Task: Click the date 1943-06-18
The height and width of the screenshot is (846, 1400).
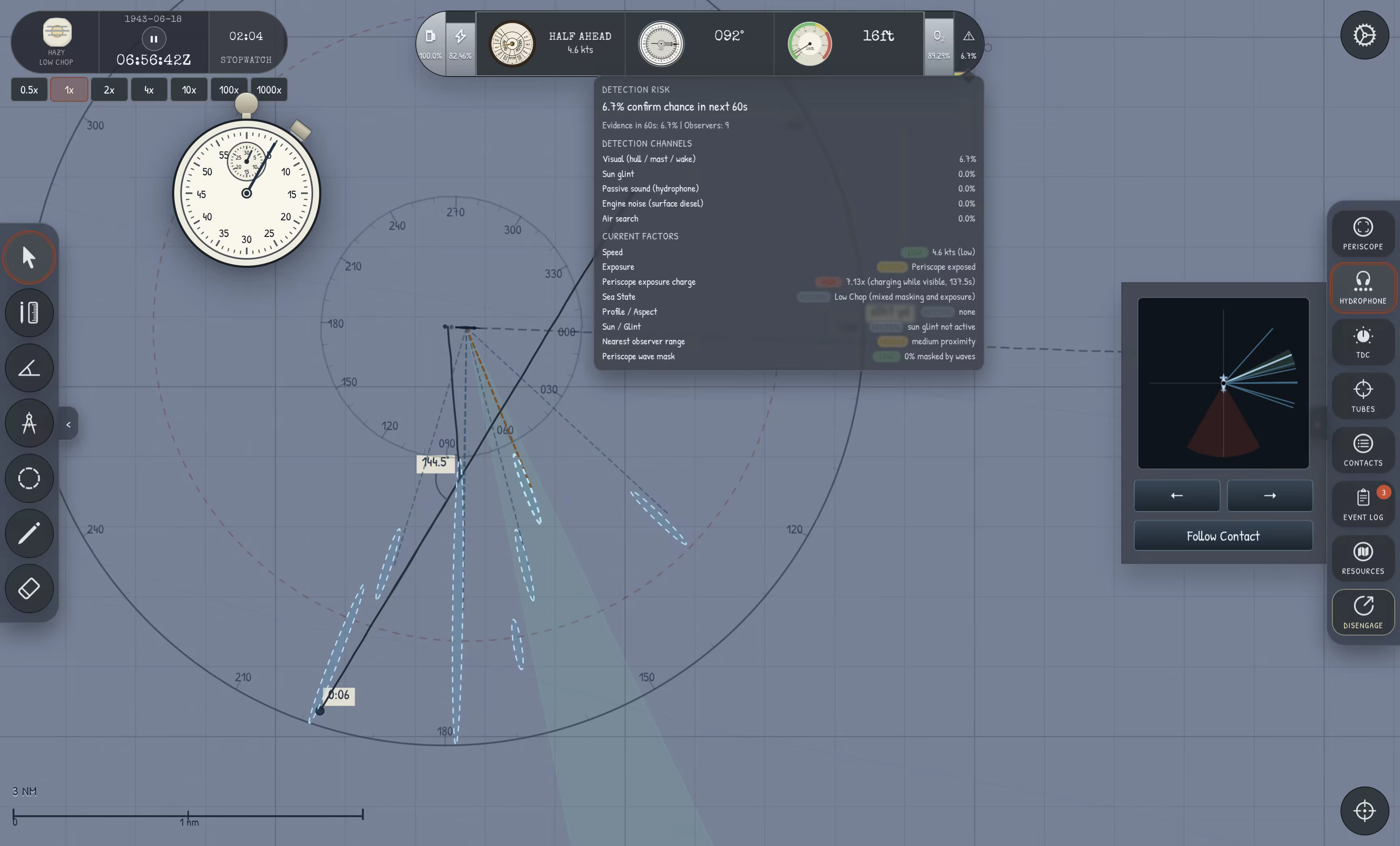Action: click(154, 19)
